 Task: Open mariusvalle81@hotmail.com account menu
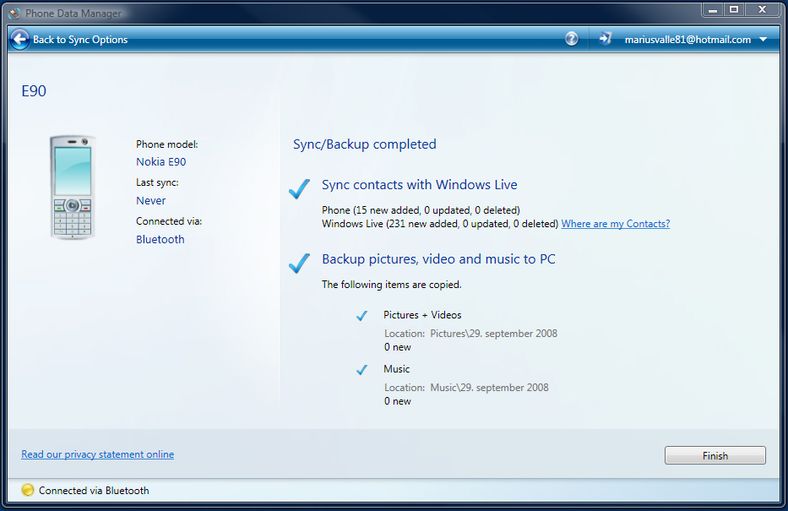(x=687, y=40)
